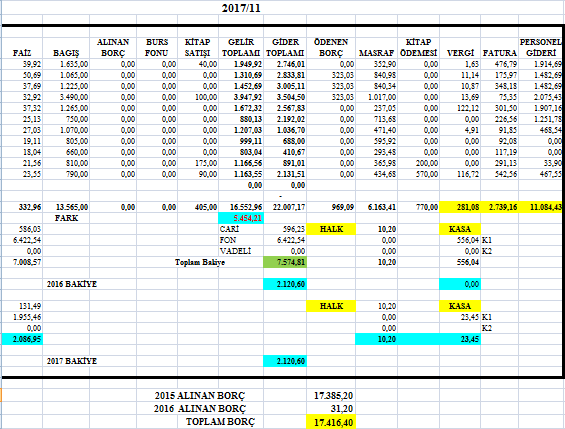565x429 pixels.
Task: Click the VERGİ column header
Action: click(460, 53)
